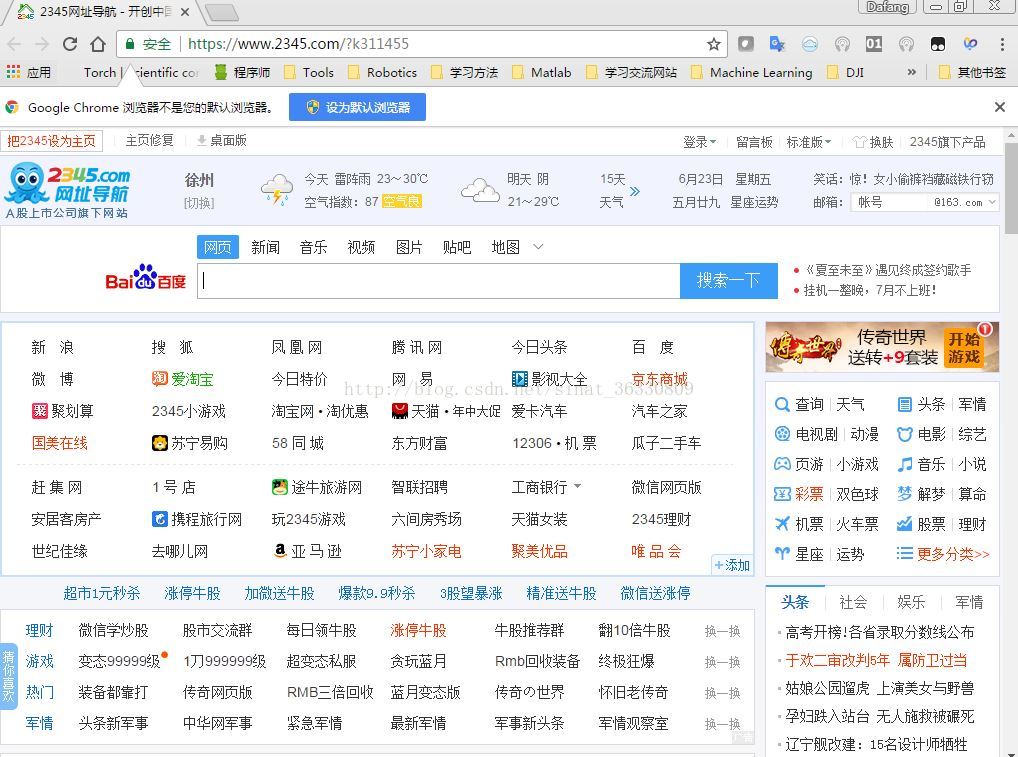
Task: Dismiss the default browser notification bar
Action: click(x=1000, y=107)
